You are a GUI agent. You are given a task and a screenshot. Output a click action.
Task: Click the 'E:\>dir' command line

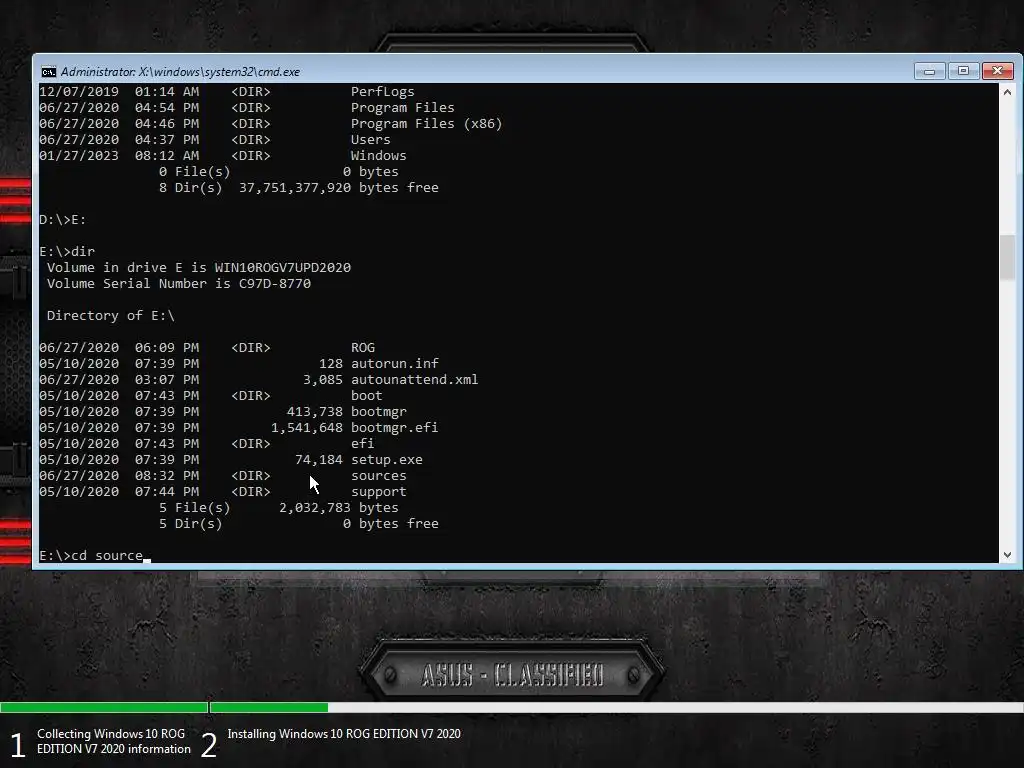click(67, 251)
